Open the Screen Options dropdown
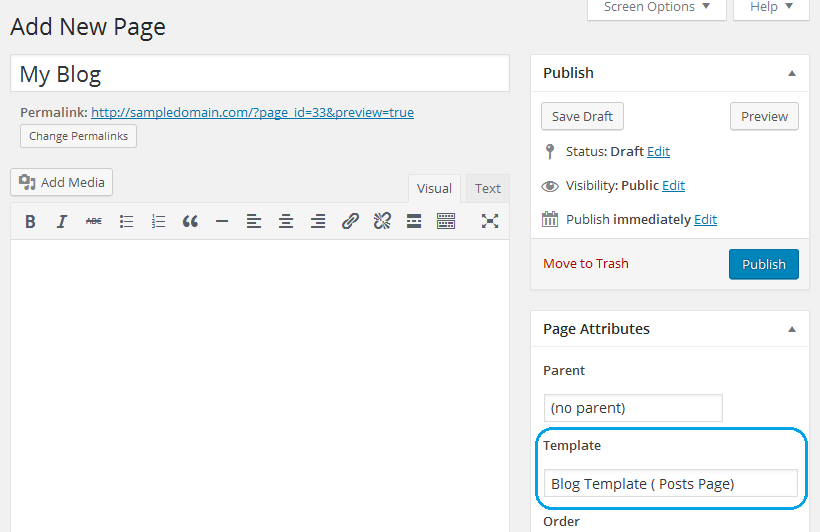The width and height of the screenshot is (820, 532). click(x=656, y=7)
